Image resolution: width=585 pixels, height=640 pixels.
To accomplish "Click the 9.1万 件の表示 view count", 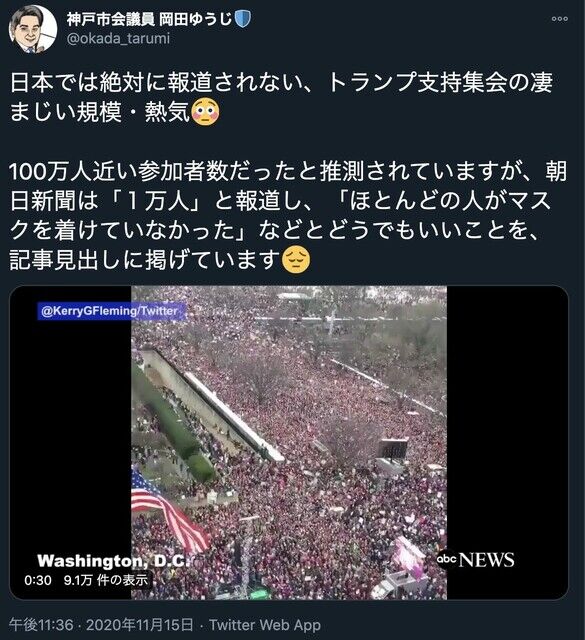I will [106, 580].
